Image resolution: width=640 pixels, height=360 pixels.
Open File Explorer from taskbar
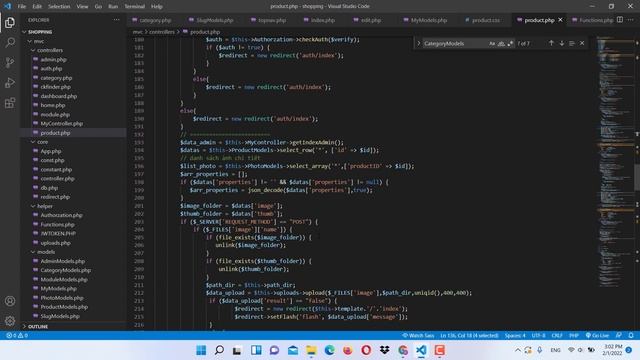coord(311,350)
